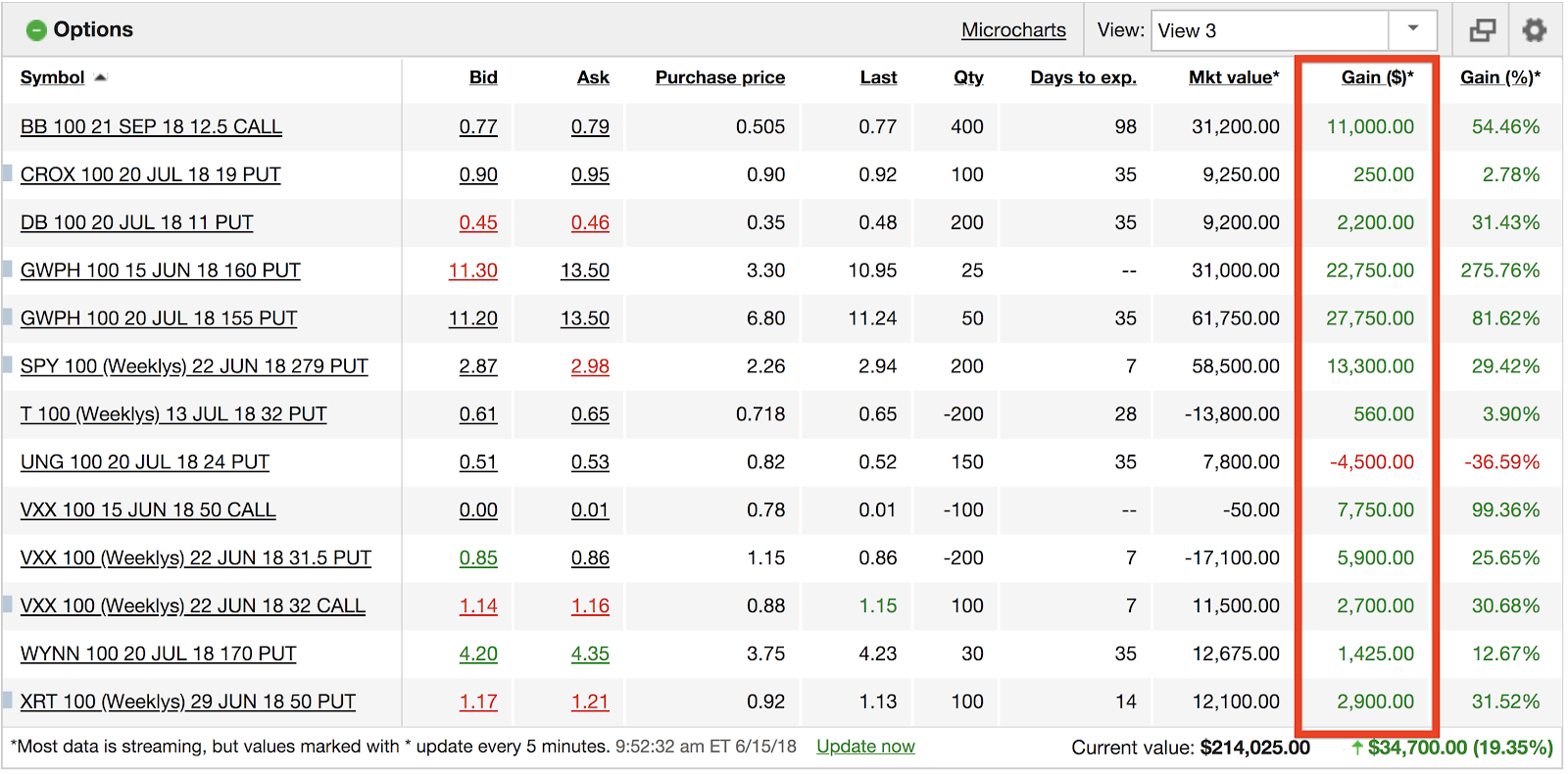Sort by the Ask column header
The height and width of the screenshot is (774, 1568).
tap(593, 77)
